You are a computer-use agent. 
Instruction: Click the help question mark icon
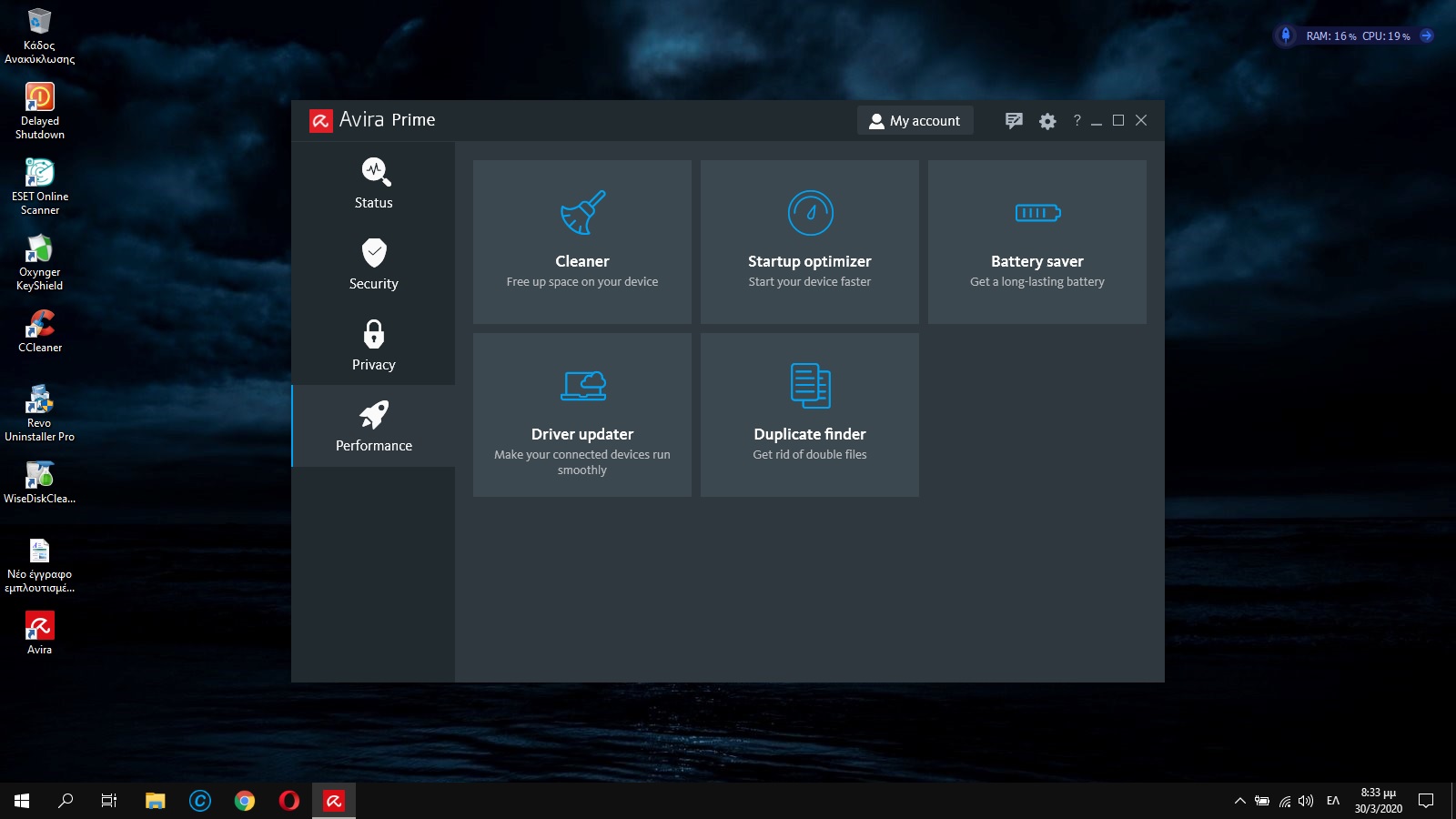coord(1077,120)
